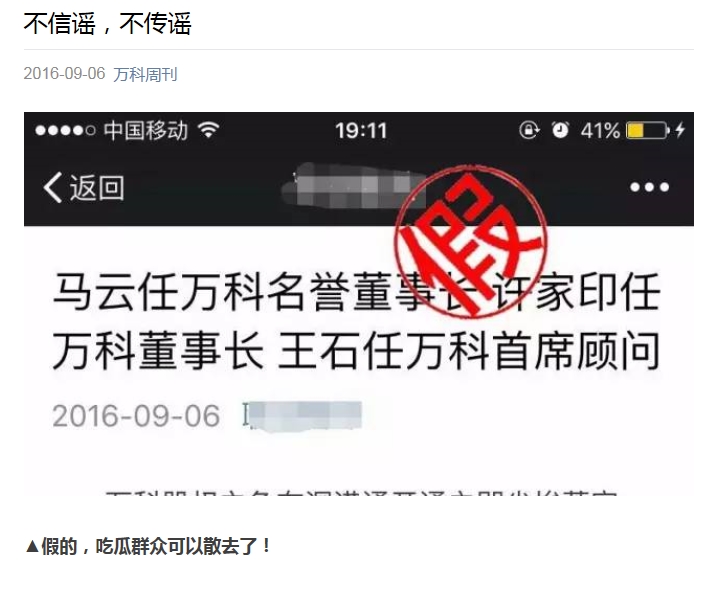Viewport: 716px width, 590px height.
Task: Click the alarm clock status icon
Action: (x=560, y=130)
